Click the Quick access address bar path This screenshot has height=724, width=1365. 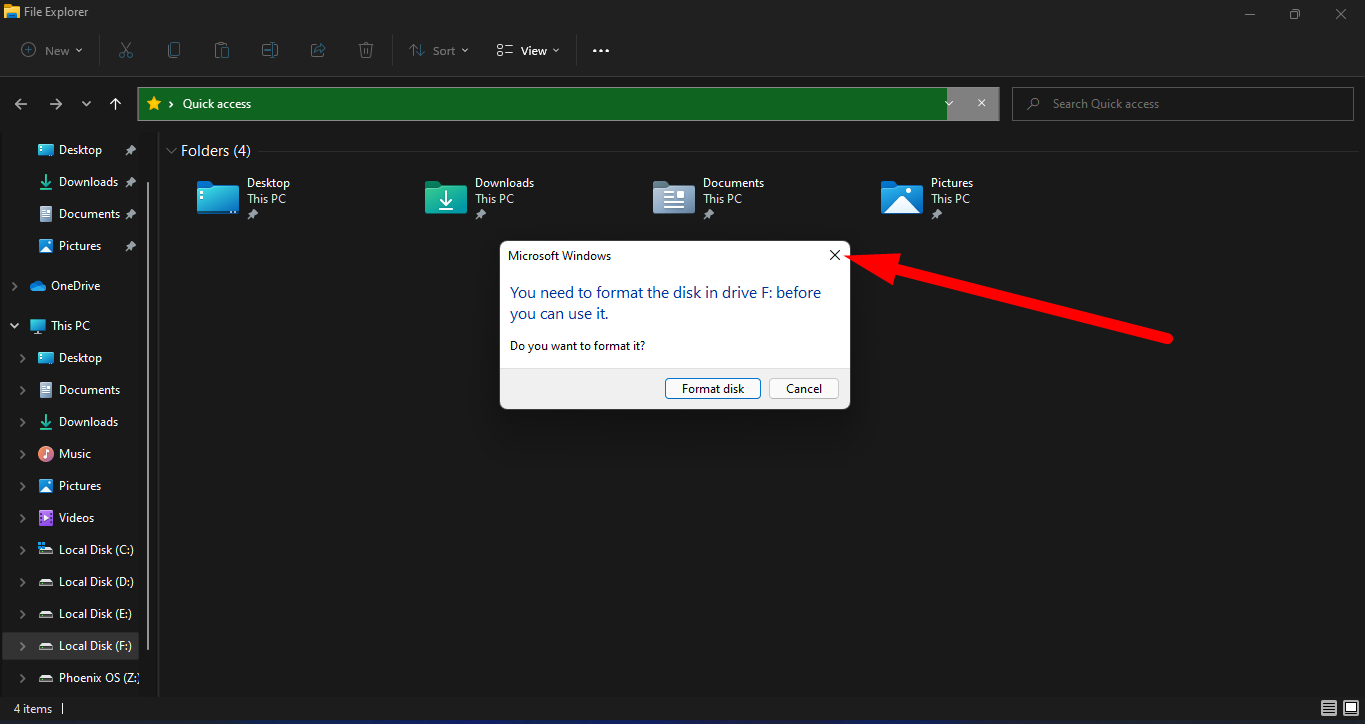[x=217, y=104]
